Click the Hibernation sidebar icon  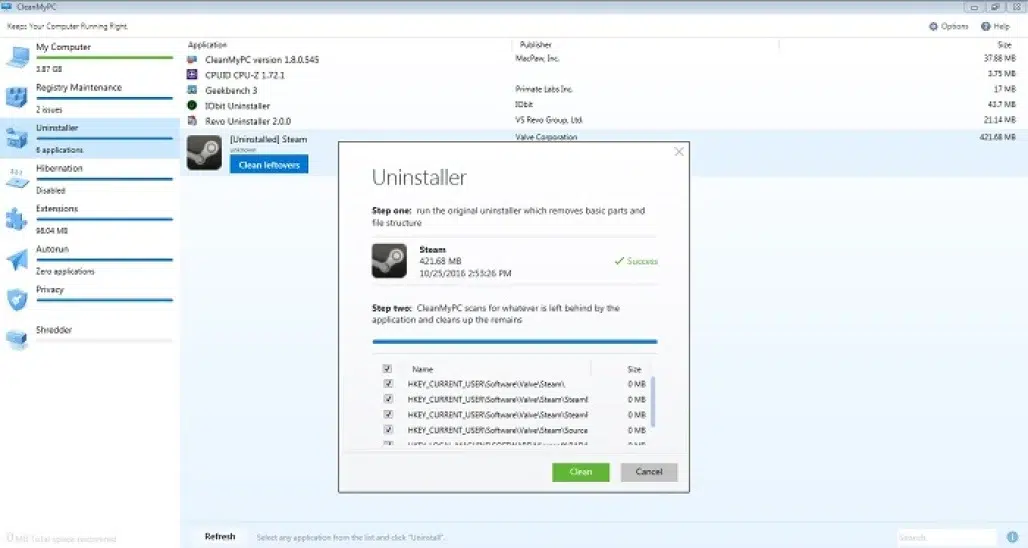click(17, 178)
